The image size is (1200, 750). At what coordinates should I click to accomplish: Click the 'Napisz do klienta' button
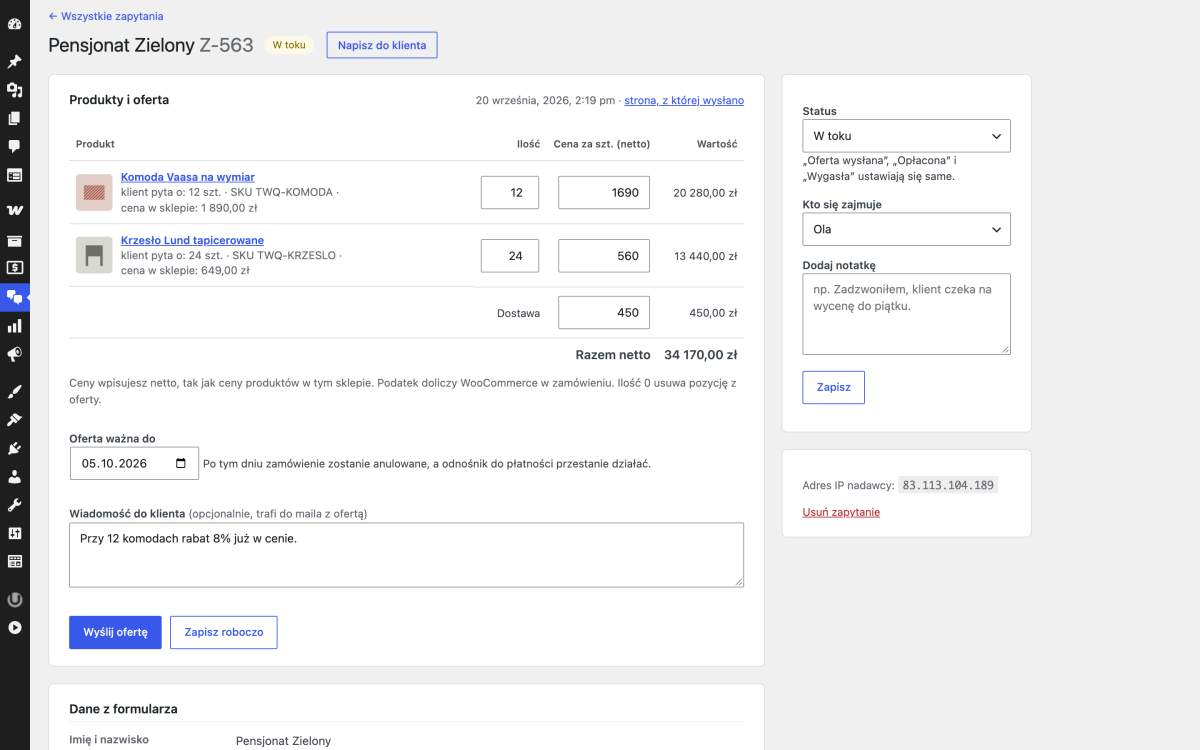382,45
